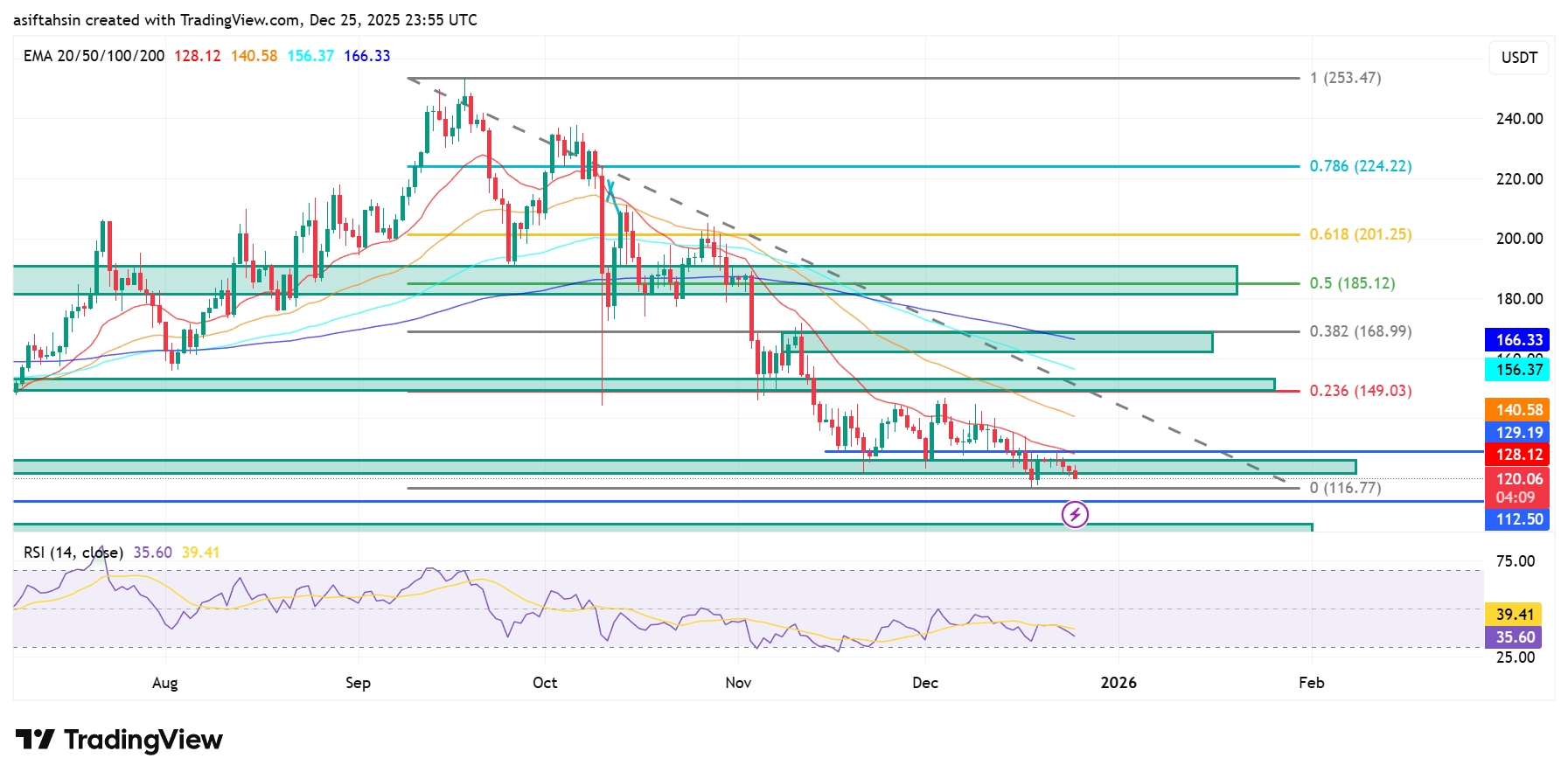Select the EMA 20/50/100/200 indicator legend

[x=94, y=56]
